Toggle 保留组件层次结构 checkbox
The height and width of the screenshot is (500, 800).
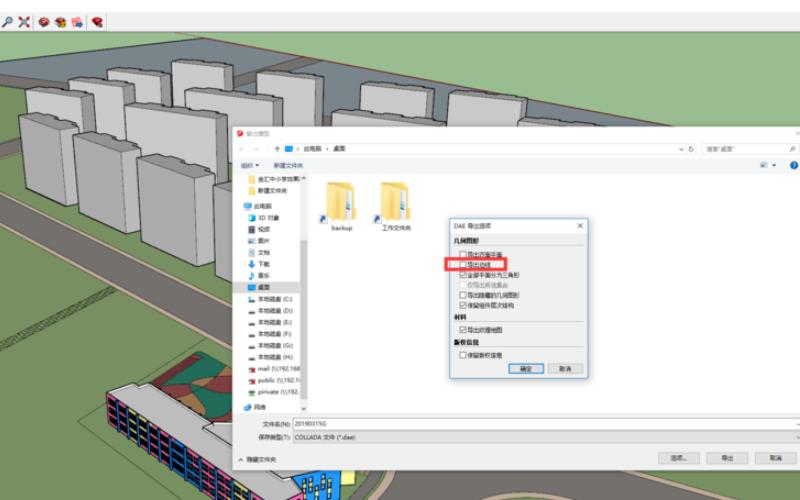tap(463, 305)
